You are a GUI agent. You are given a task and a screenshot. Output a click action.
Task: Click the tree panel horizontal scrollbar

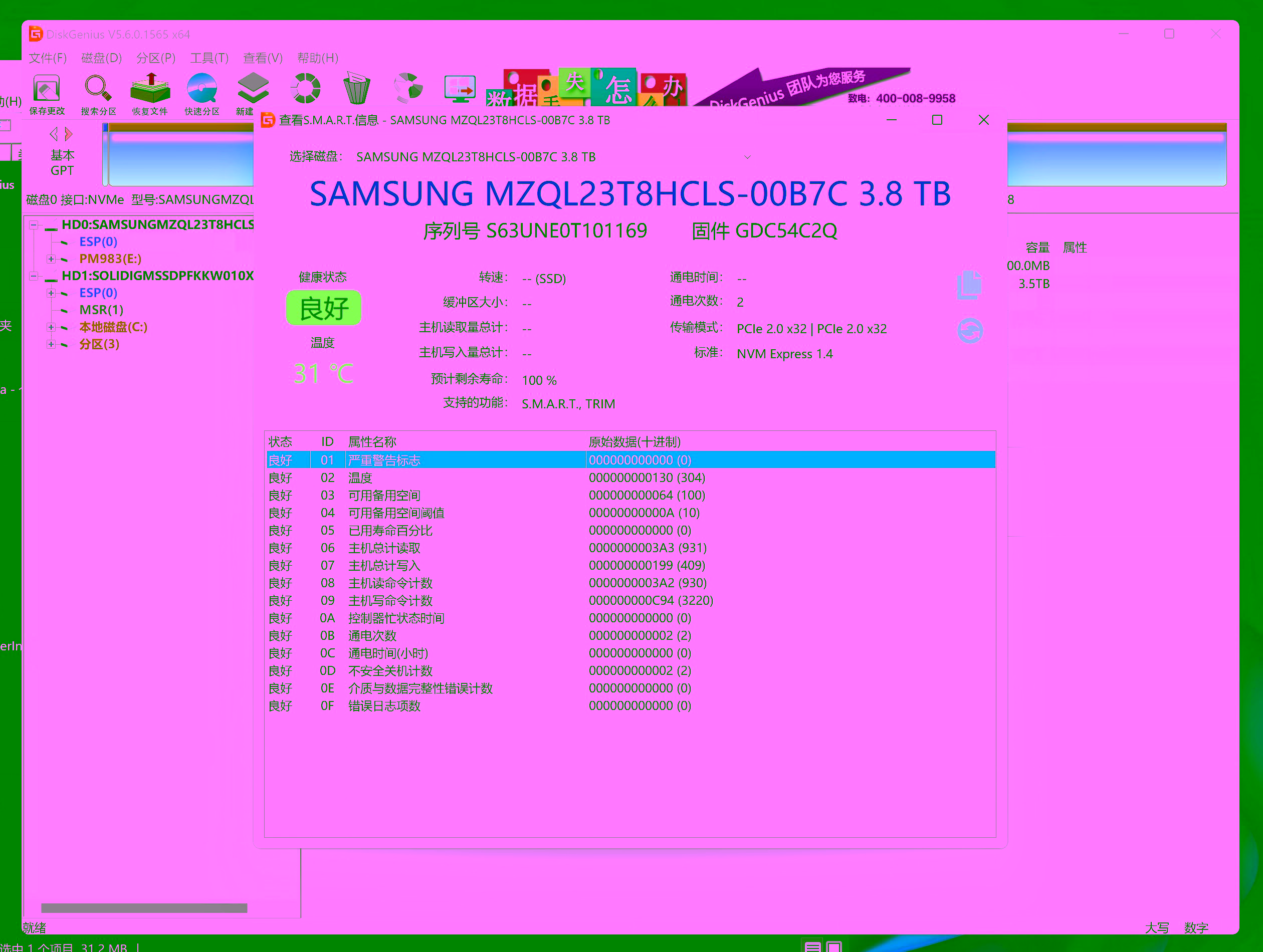tap(144, 908)
